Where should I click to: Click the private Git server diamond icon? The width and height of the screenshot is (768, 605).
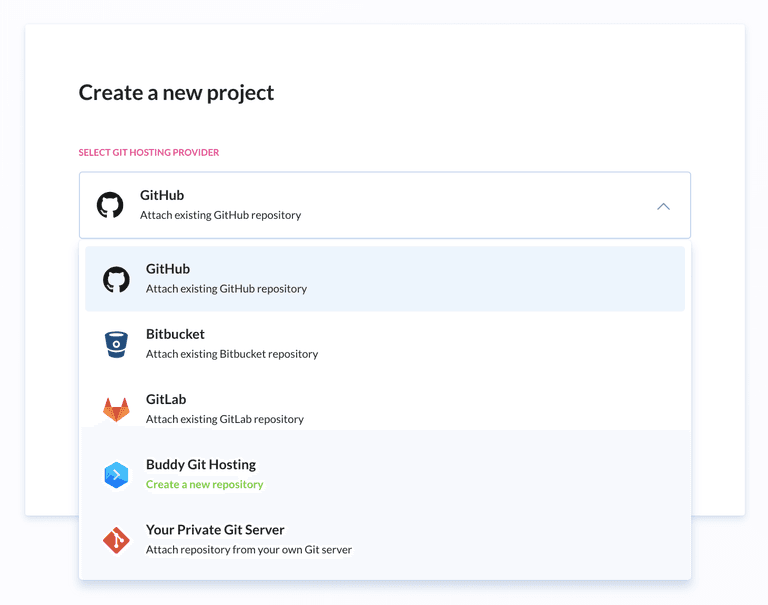click(116, 540)
